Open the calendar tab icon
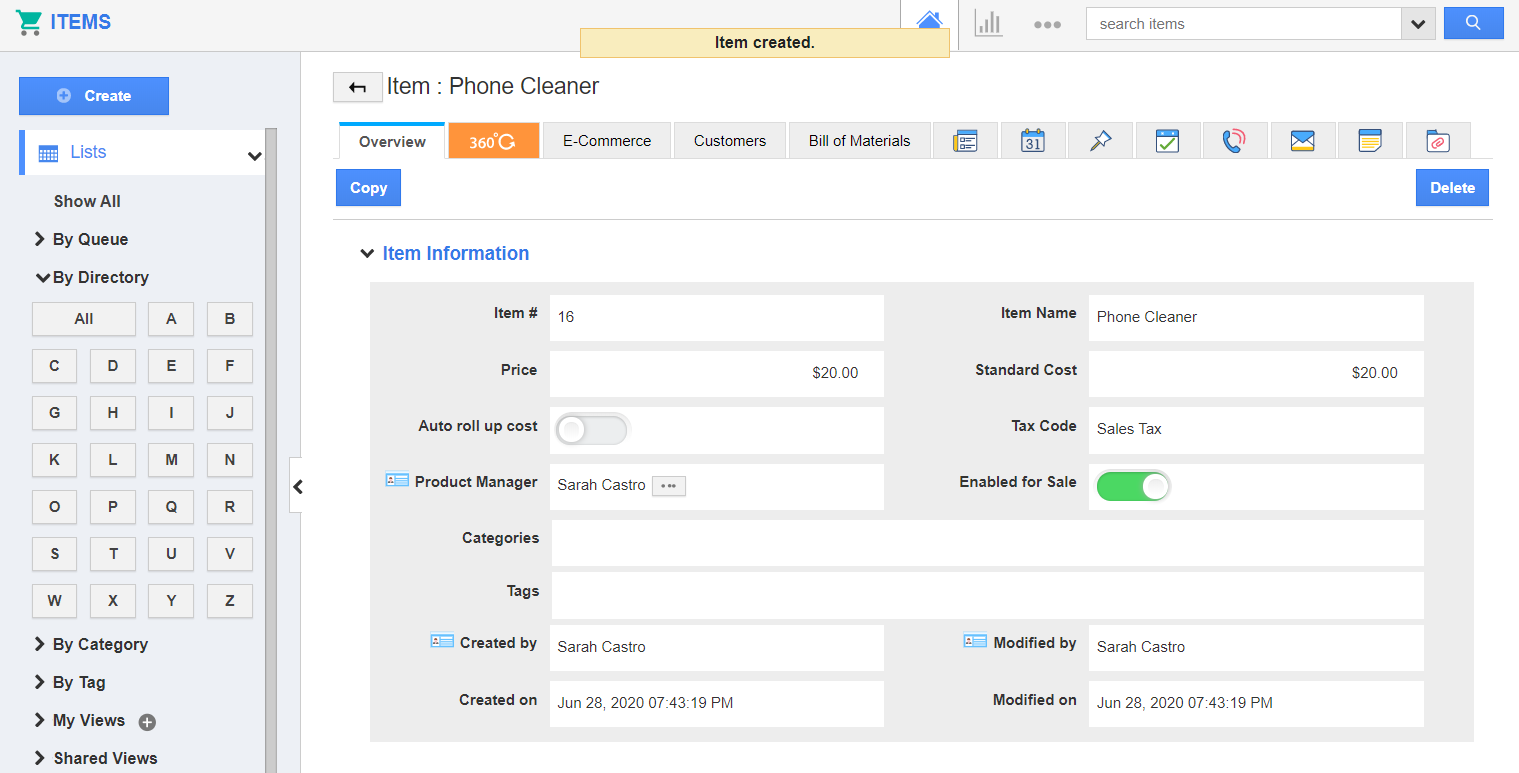 [1033, 141]
